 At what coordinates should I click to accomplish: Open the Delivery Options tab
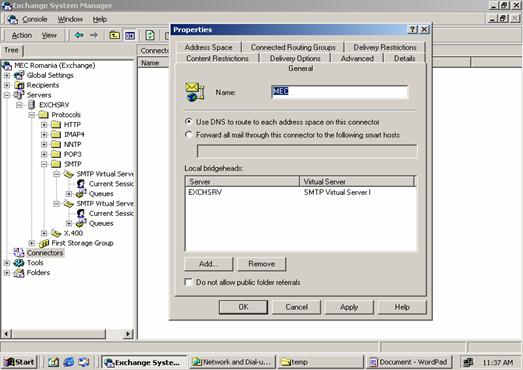[295, 58]
